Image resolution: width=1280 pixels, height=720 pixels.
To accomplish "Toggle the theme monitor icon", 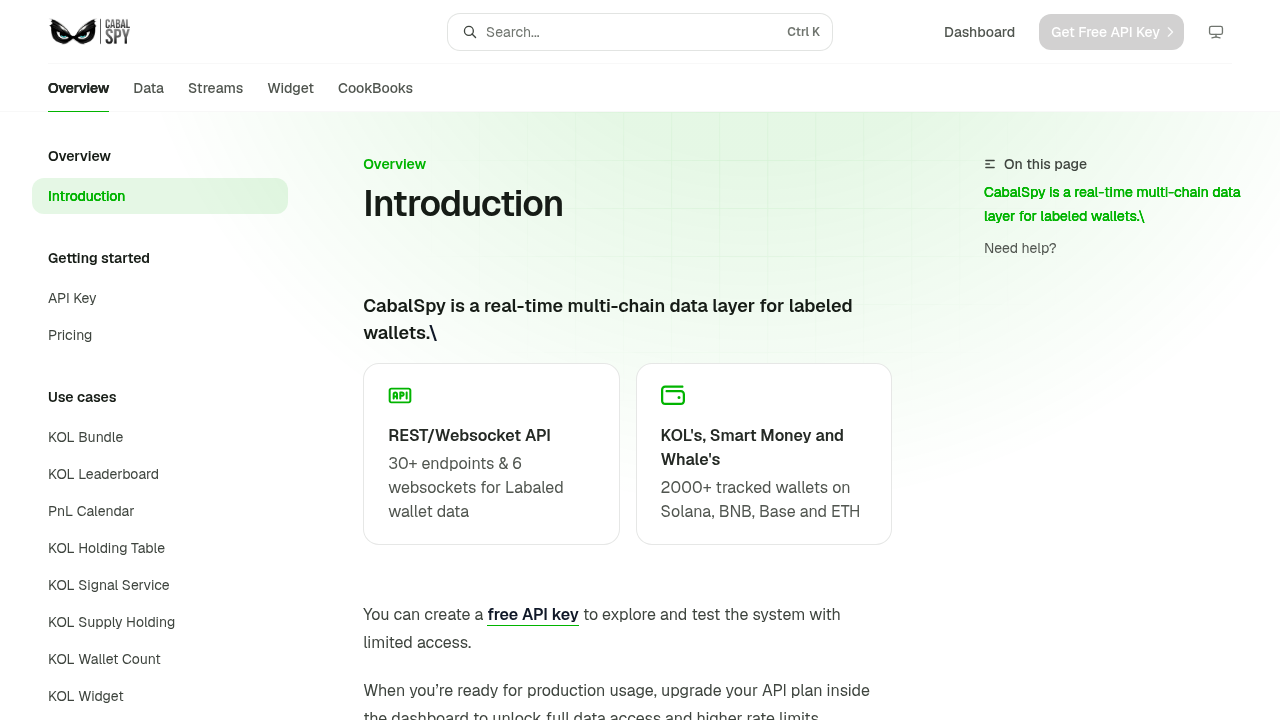I will click(x=1216, y=32).
